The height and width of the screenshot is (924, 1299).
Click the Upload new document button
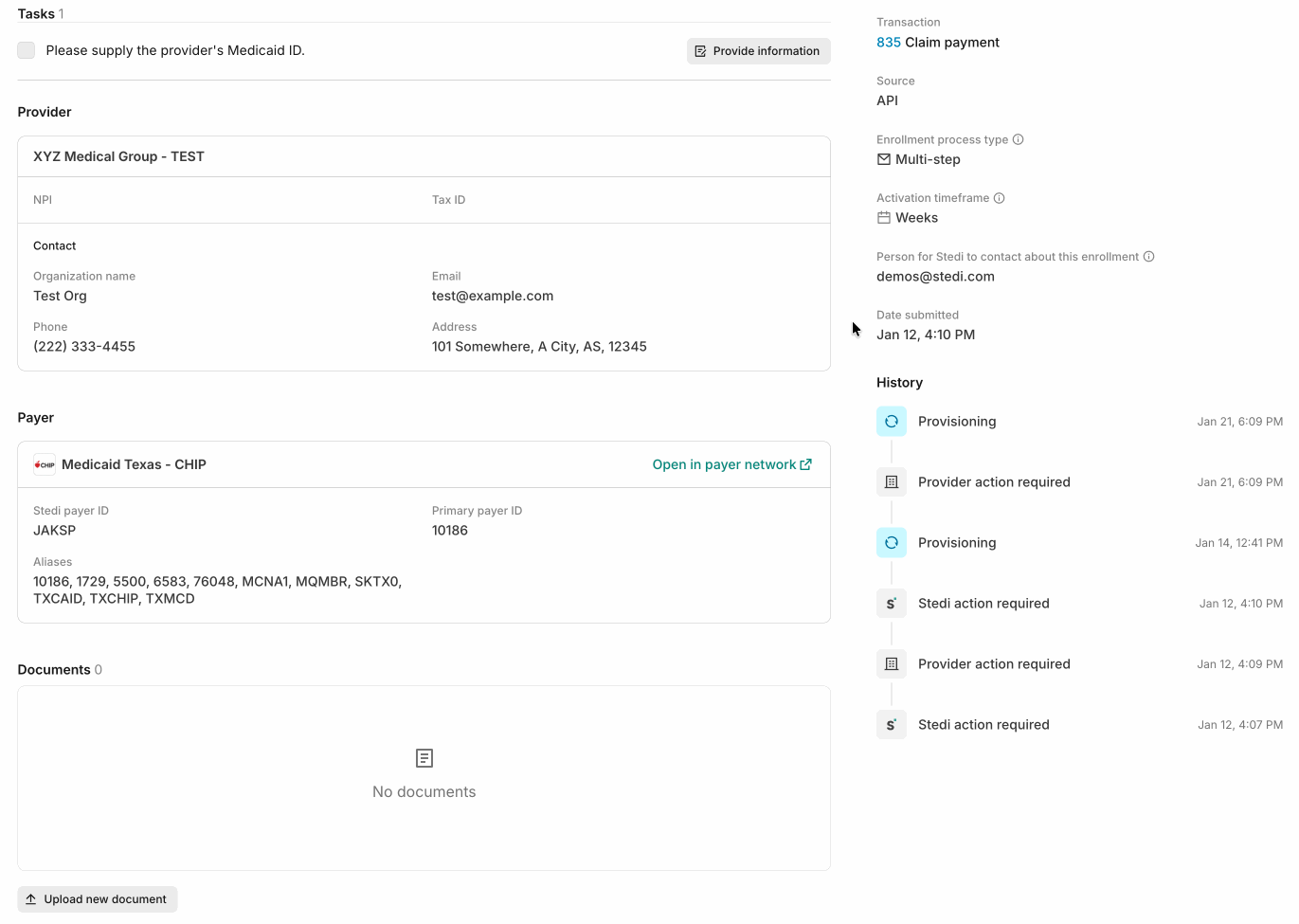97,898
